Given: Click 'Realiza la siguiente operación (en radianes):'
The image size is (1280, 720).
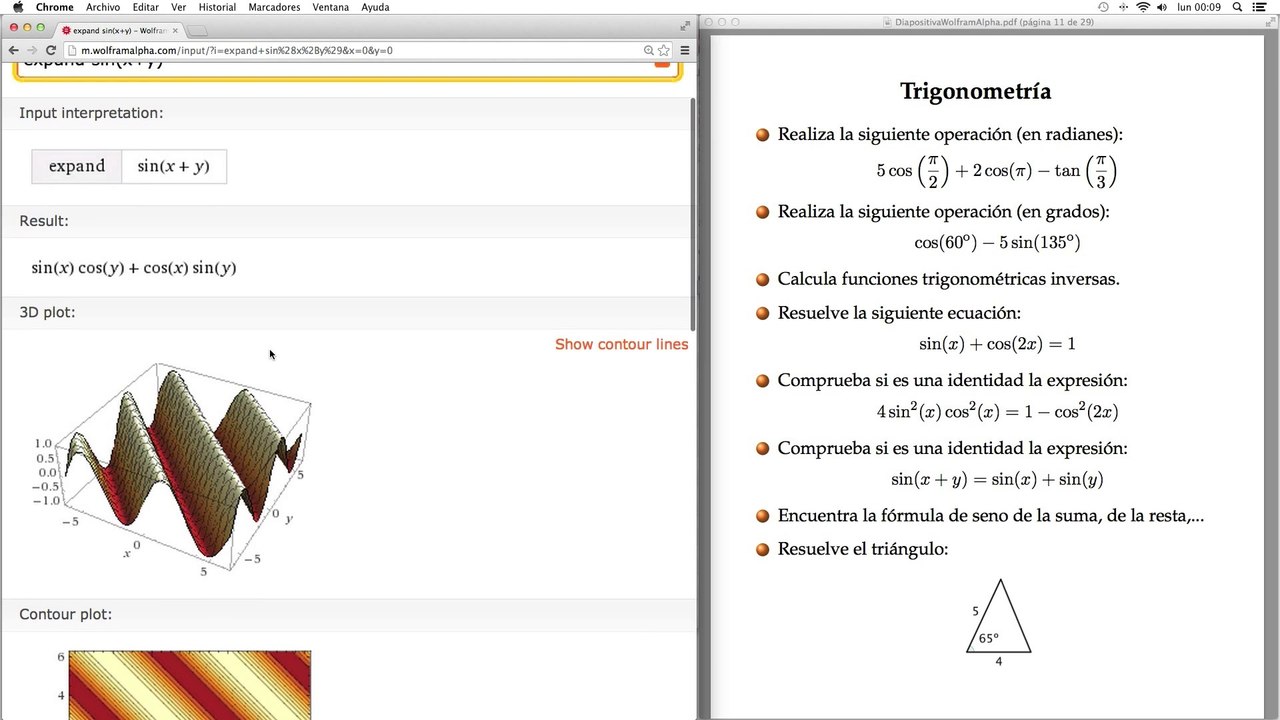Looking at the screenshot, I should 950,134.
